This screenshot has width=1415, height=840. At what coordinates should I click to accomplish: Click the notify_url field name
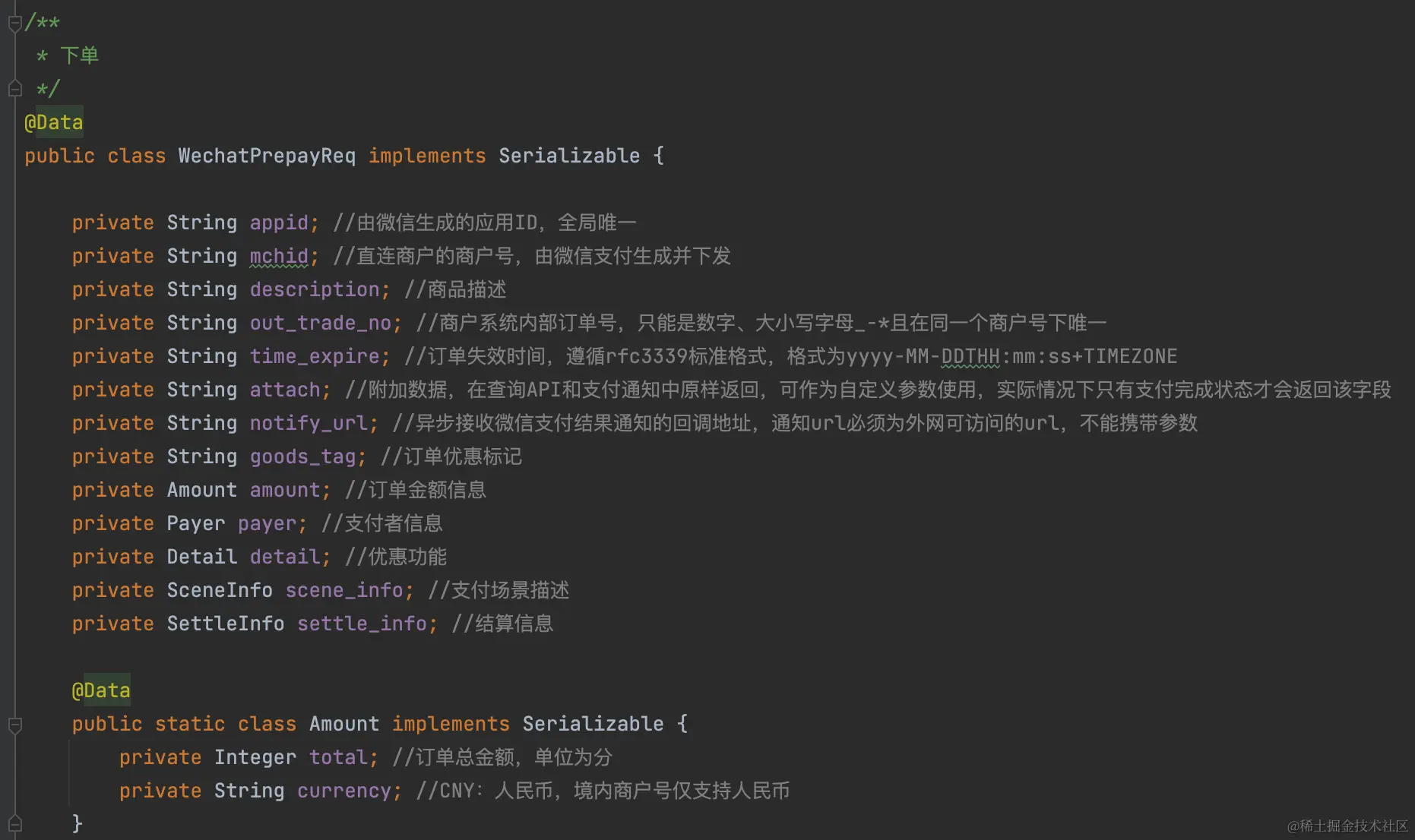[x=309, y=423]
